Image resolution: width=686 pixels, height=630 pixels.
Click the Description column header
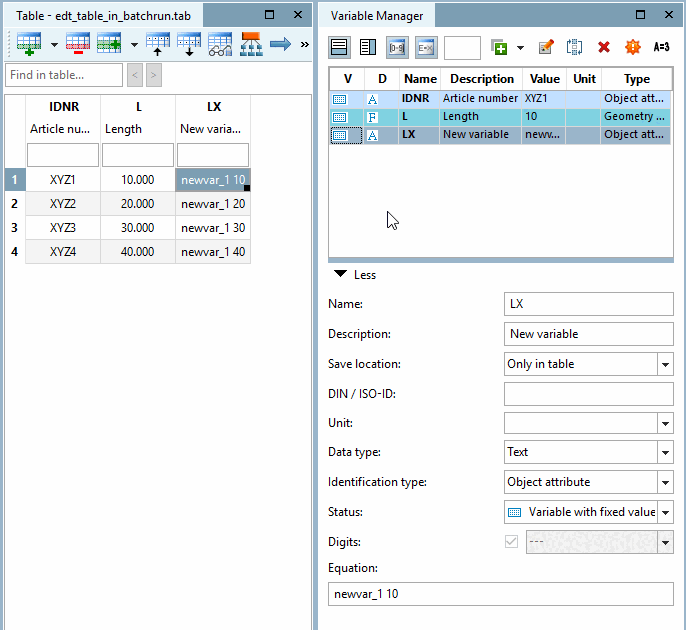[x=481, y=79]
